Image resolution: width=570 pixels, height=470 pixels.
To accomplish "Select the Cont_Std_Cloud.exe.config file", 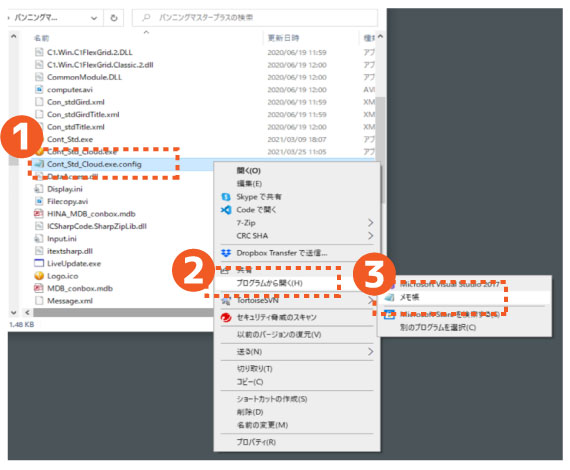I will tap(94, 164).
